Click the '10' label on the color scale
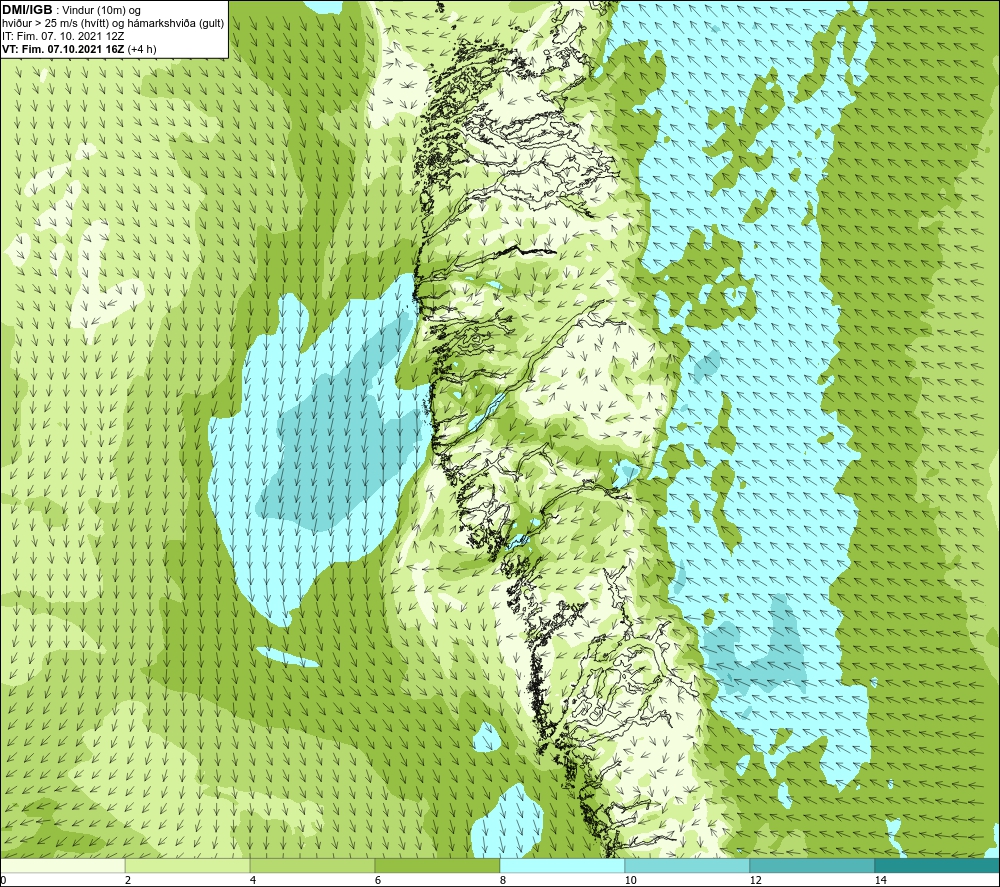The width and height of the screenshot is (1000, 887). (631, 880)
